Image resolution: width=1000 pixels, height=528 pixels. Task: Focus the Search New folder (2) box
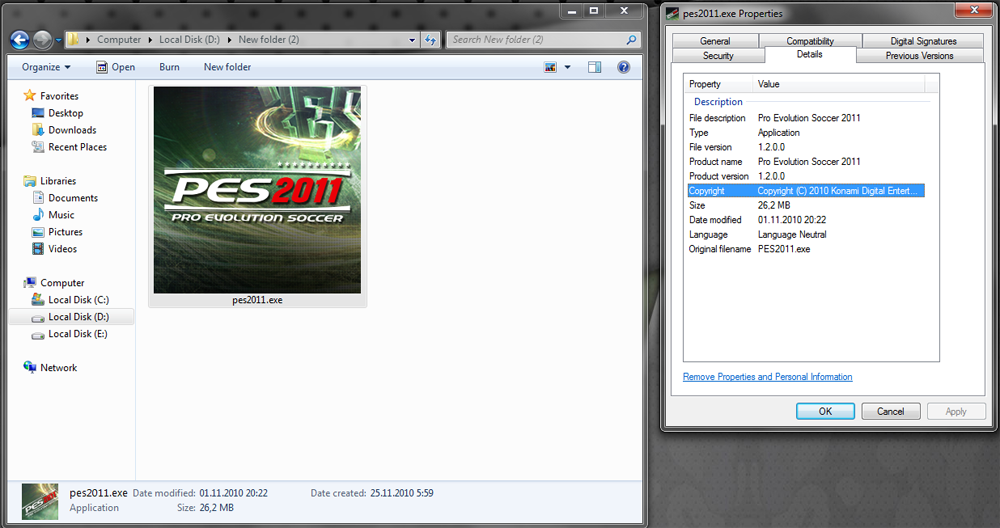pyautogui.click(x=543, y=40)
